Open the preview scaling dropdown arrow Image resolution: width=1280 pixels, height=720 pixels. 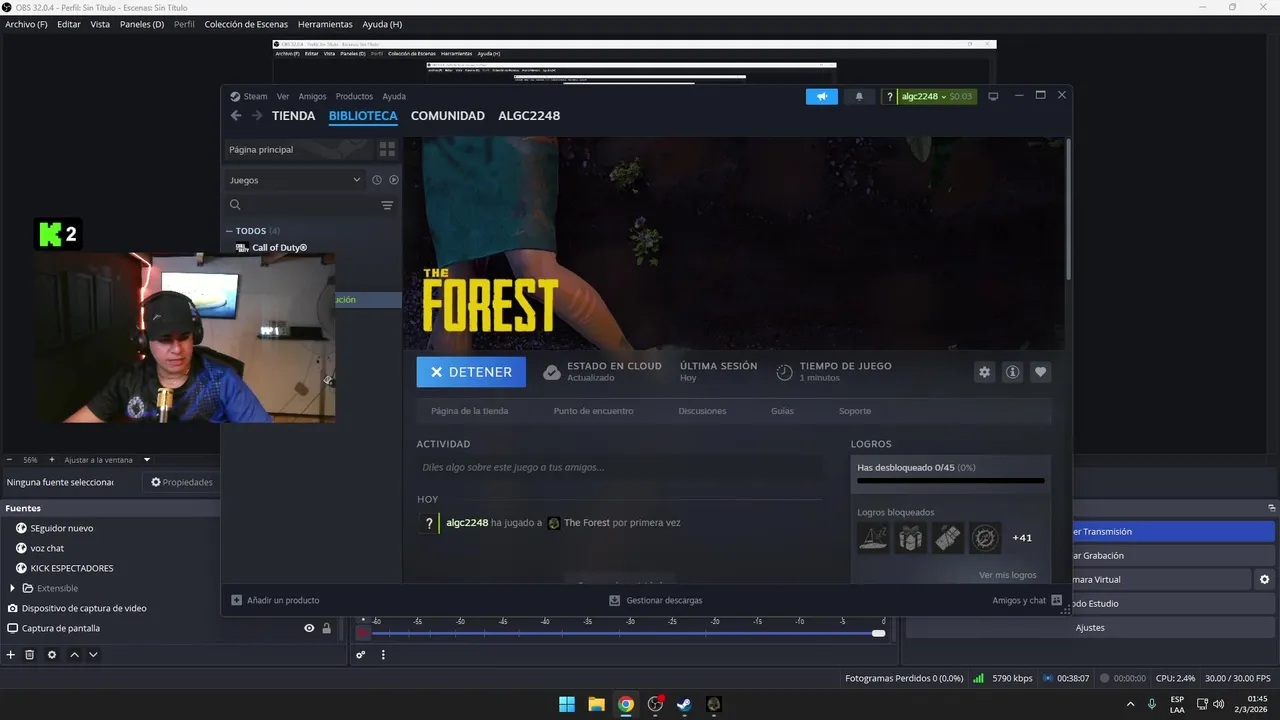pyautogui.click(x=147, y=460)
